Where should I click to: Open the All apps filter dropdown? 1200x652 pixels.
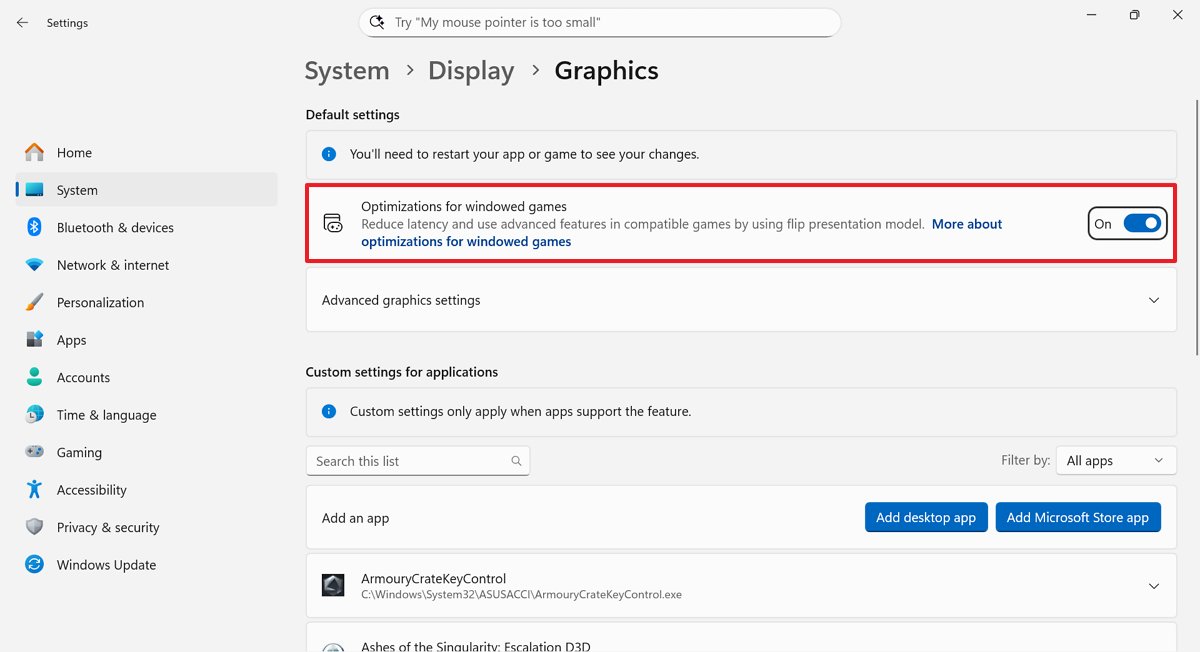tap(1115, 460)
